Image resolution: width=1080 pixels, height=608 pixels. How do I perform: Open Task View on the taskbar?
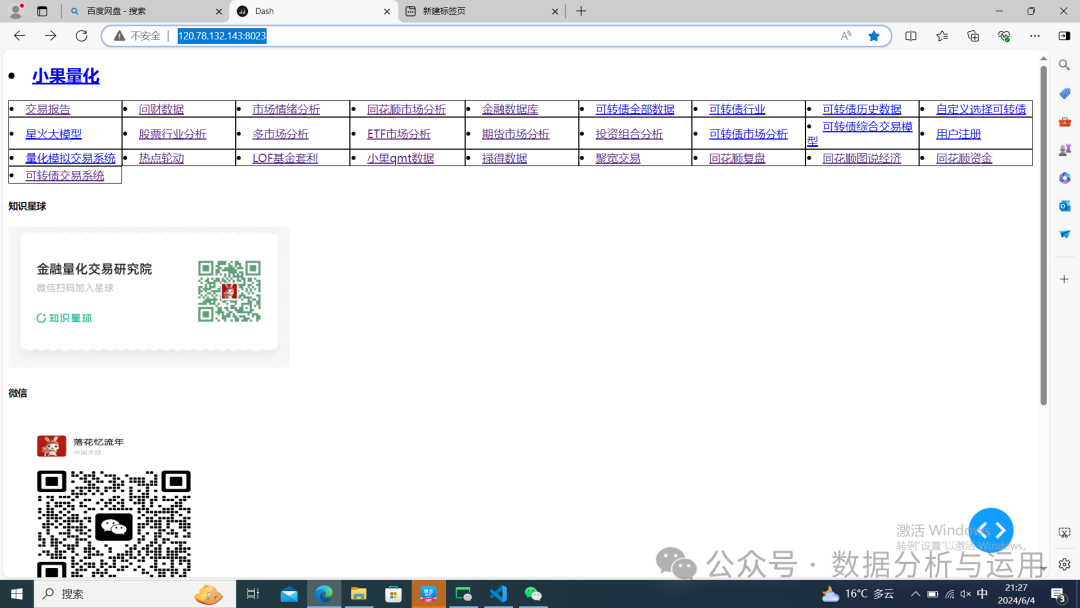(x=253, y=594)
